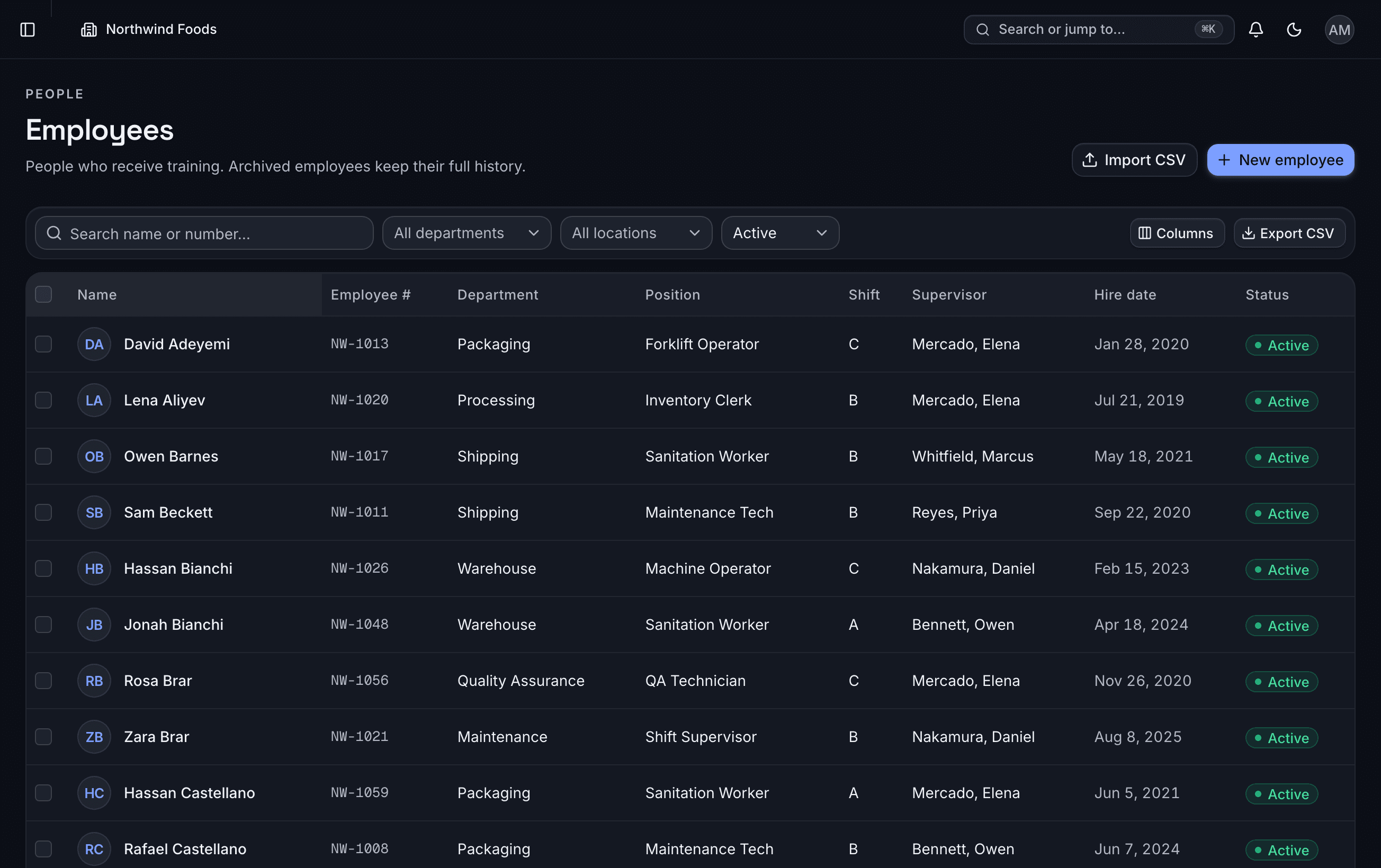Click the OB avatar of Owen Barnes
The width and height of the screenshot is (1381, 868).
(94, 456)
